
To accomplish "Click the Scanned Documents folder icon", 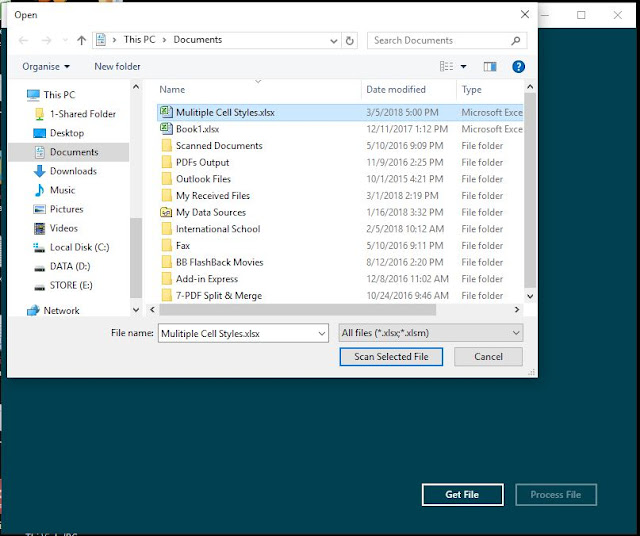I will click(x=167, y=146).
